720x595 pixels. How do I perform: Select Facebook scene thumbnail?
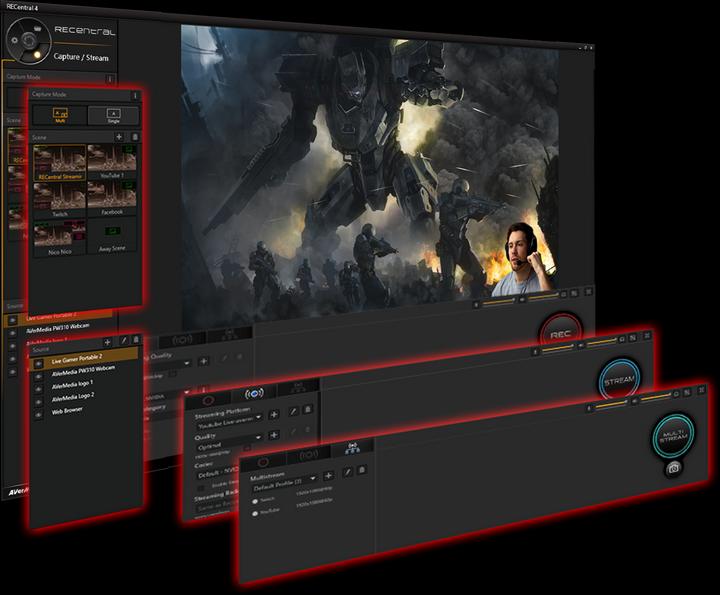[x=112, y=198]
